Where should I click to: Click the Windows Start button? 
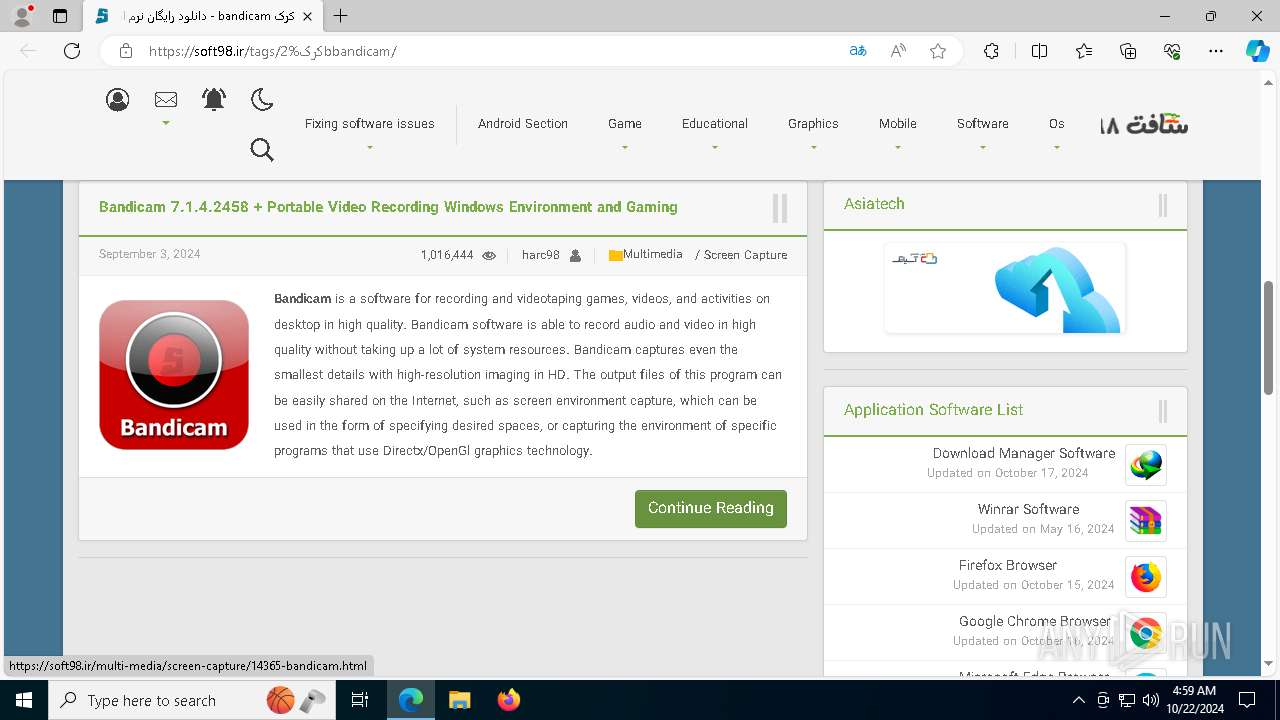pos(23,700)
